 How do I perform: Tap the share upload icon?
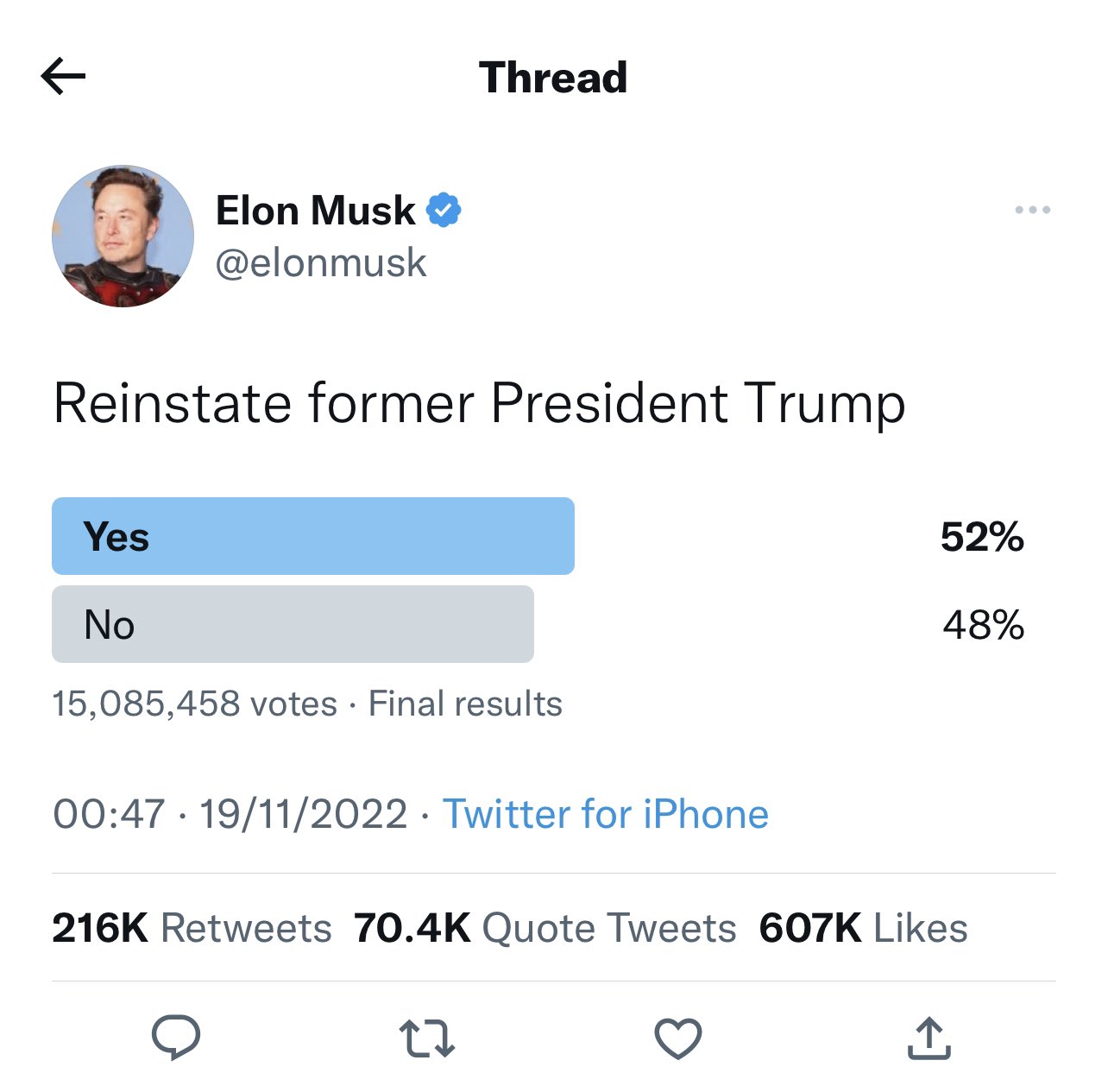point(929,1038)
